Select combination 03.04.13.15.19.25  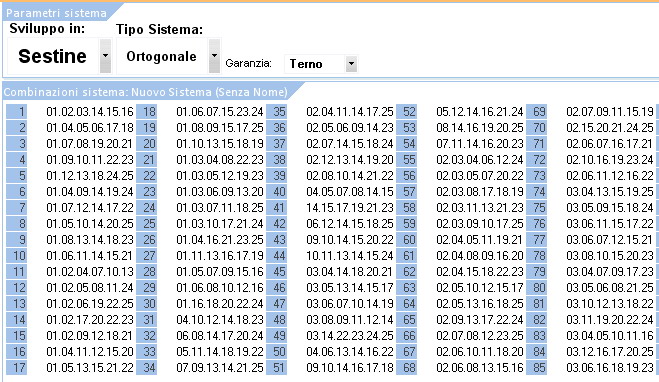[610, 192]
